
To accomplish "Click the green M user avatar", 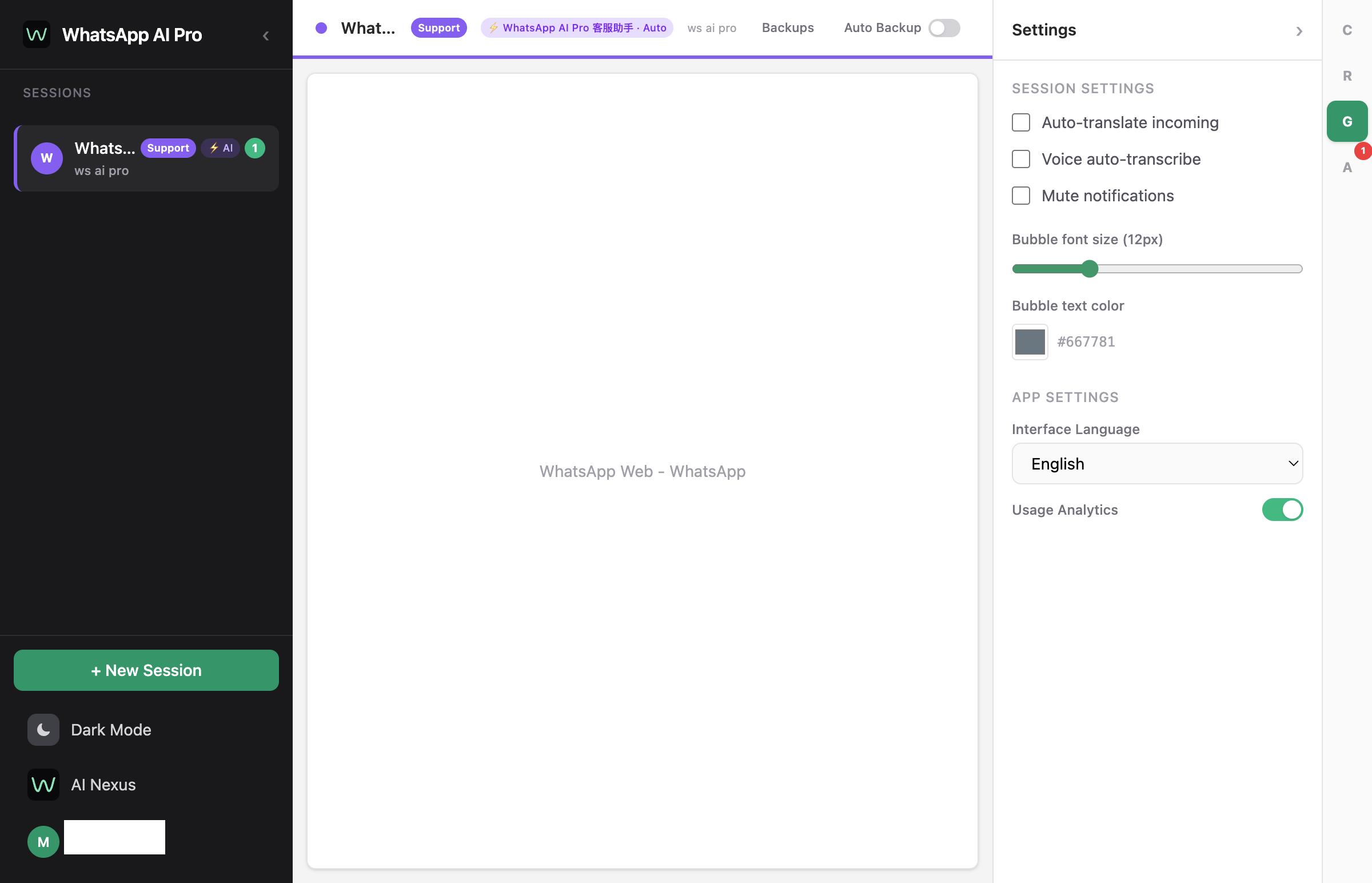I will point(43,841).
